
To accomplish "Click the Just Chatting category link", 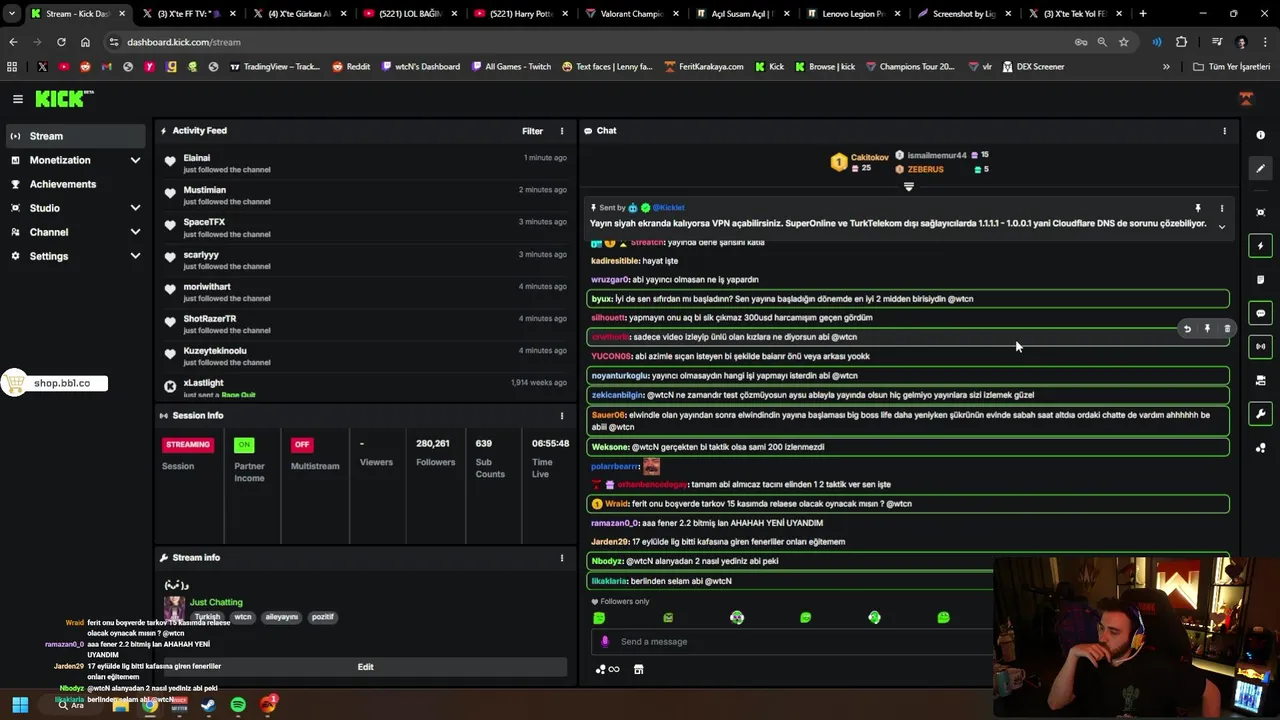I will click(x=216, y=602).
